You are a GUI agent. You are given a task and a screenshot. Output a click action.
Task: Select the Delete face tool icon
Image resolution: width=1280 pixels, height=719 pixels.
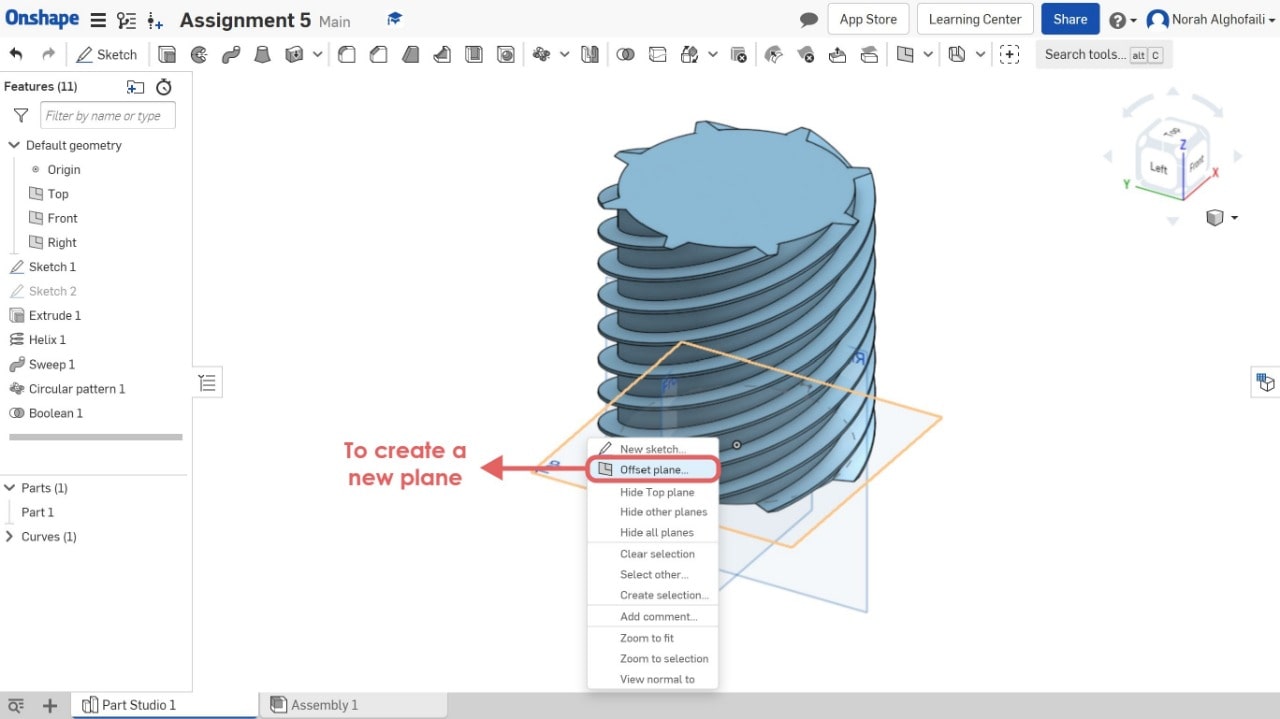805,55
